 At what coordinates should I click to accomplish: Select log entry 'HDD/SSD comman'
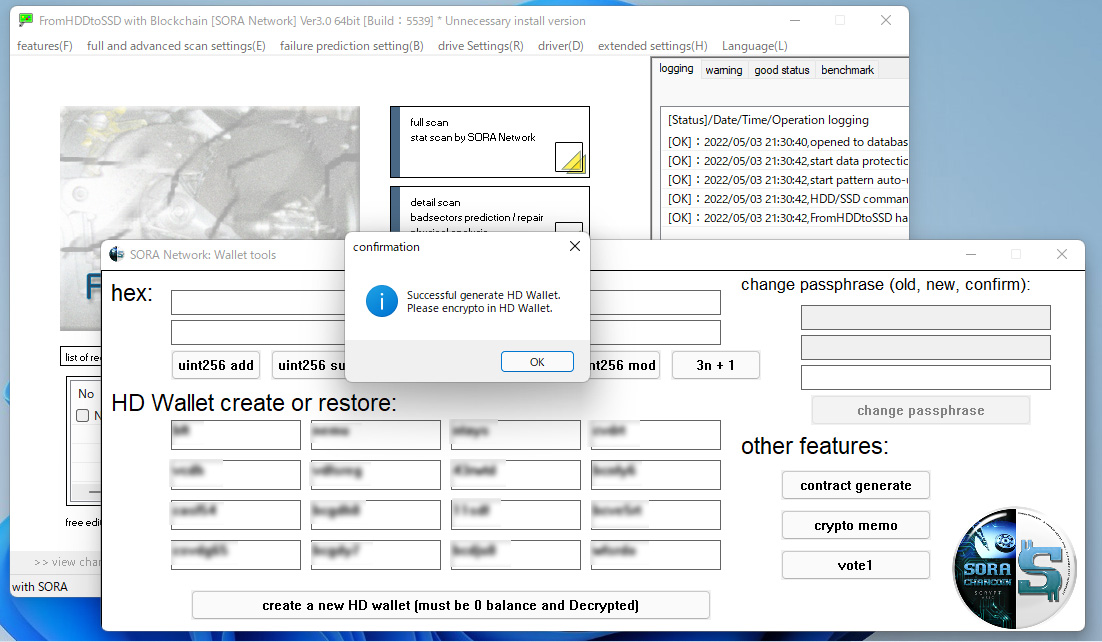click(787, 199)
